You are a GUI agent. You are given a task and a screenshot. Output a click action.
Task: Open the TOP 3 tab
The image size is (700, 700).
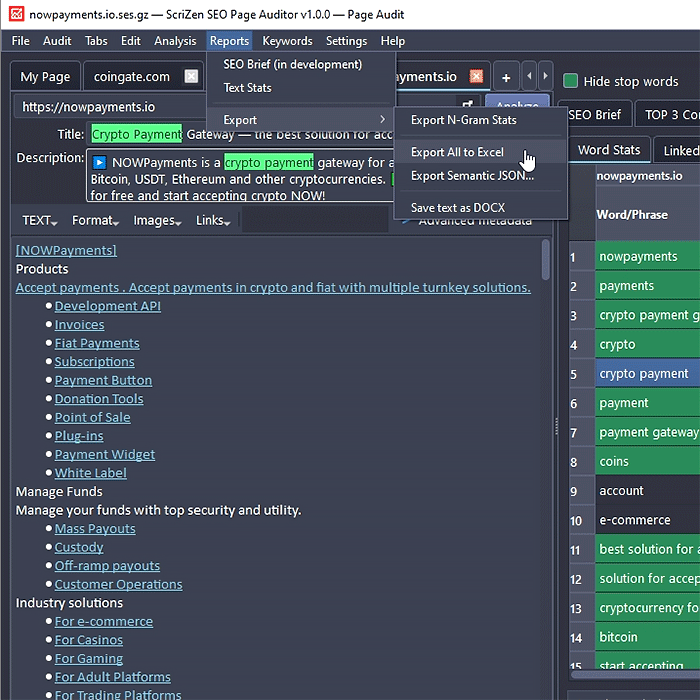[669, 115]
